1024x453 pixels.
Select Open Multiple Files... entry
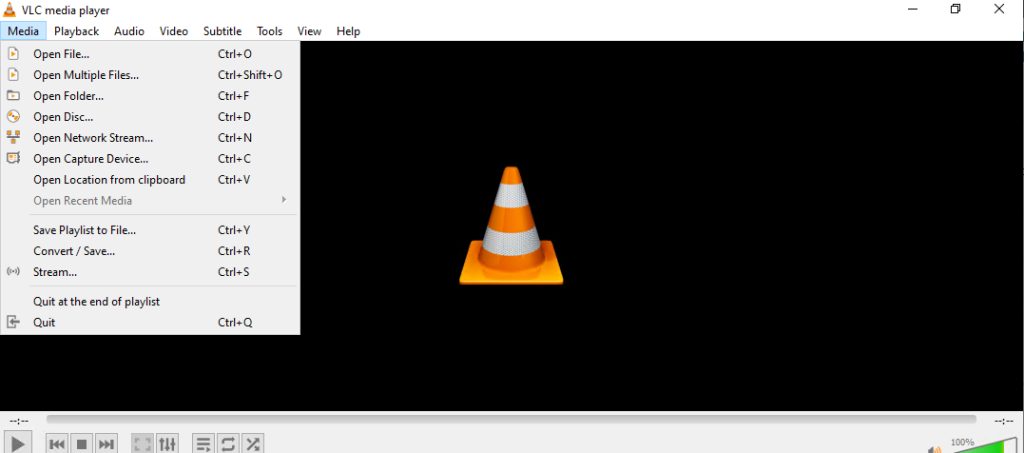[150, 75]
